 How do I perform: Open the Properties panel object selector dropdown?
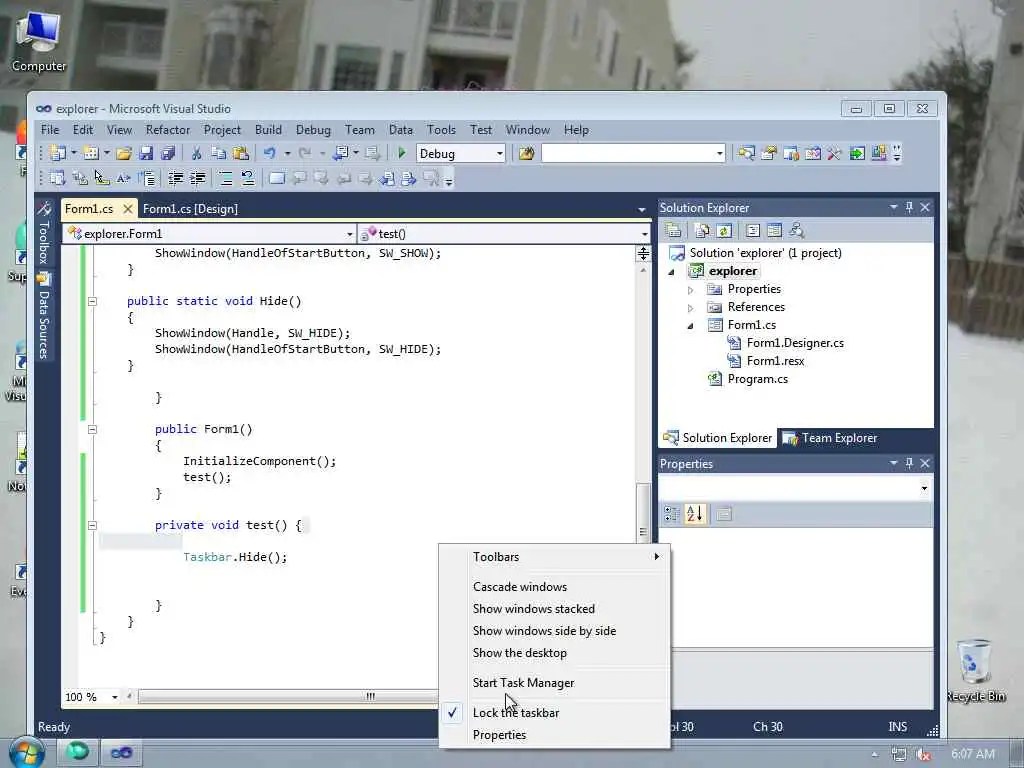tap(924, 488)
